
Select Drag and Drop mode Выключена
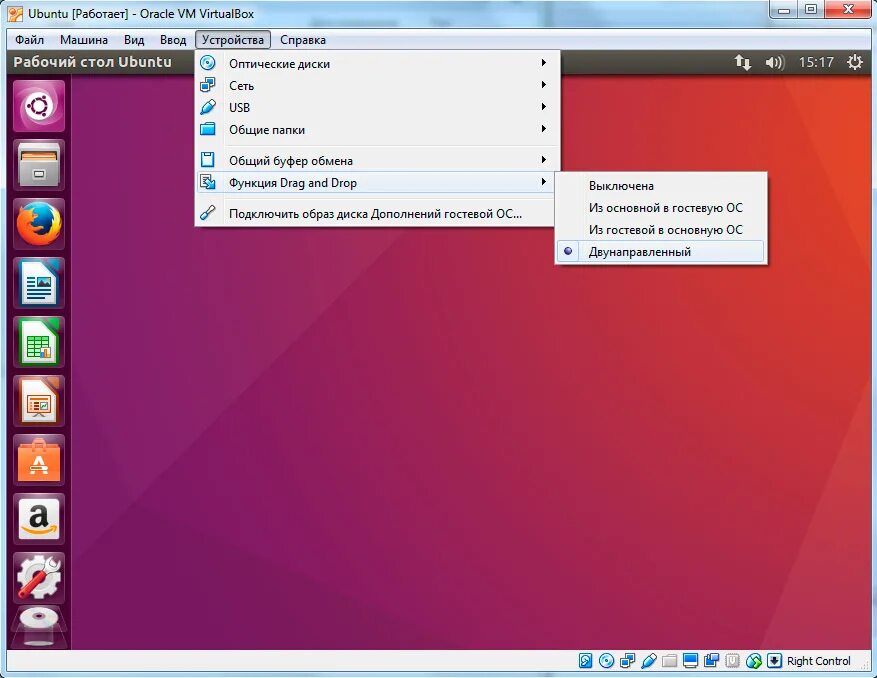662,186
